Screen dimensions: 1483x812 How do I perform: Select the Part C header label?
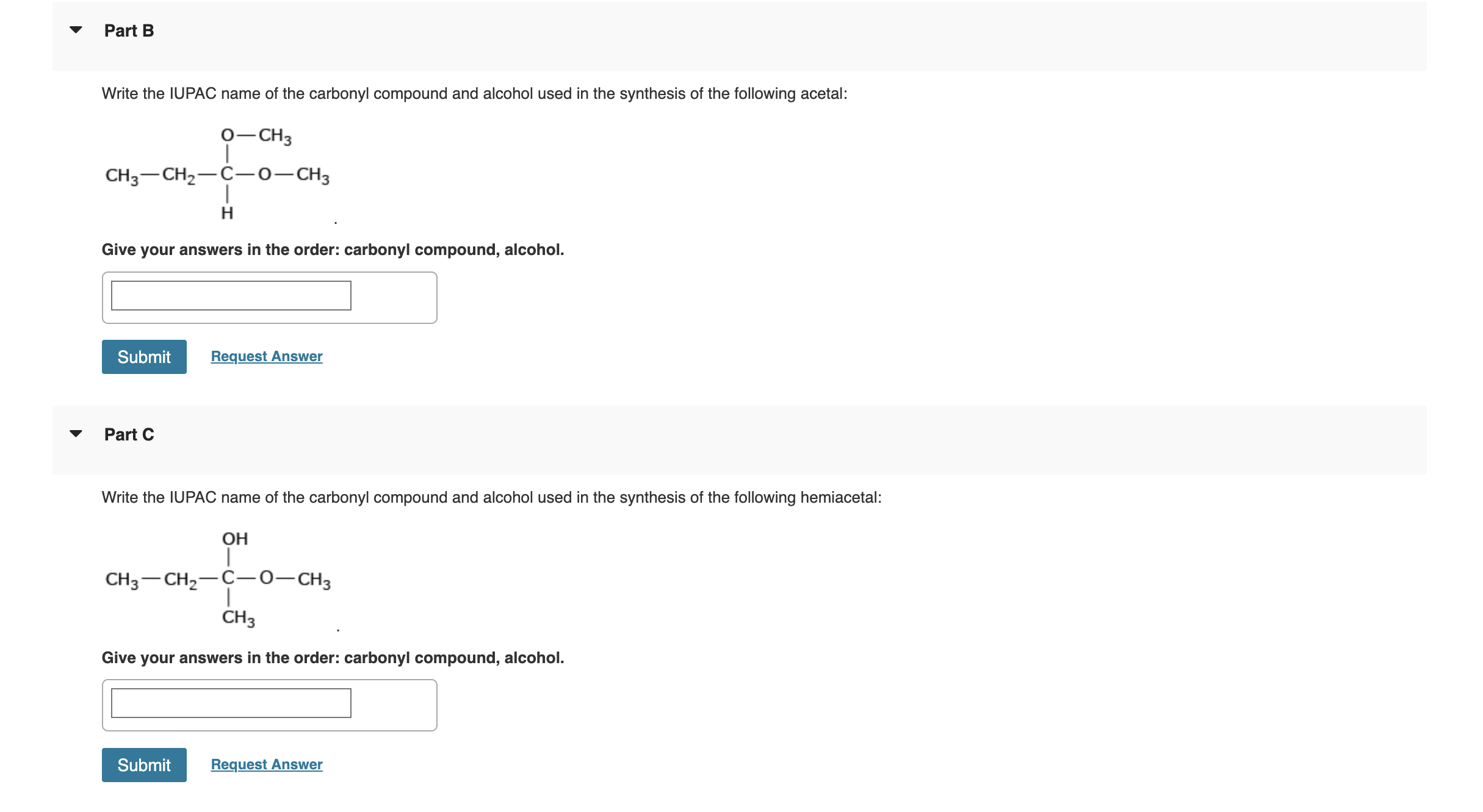[128, 434]
